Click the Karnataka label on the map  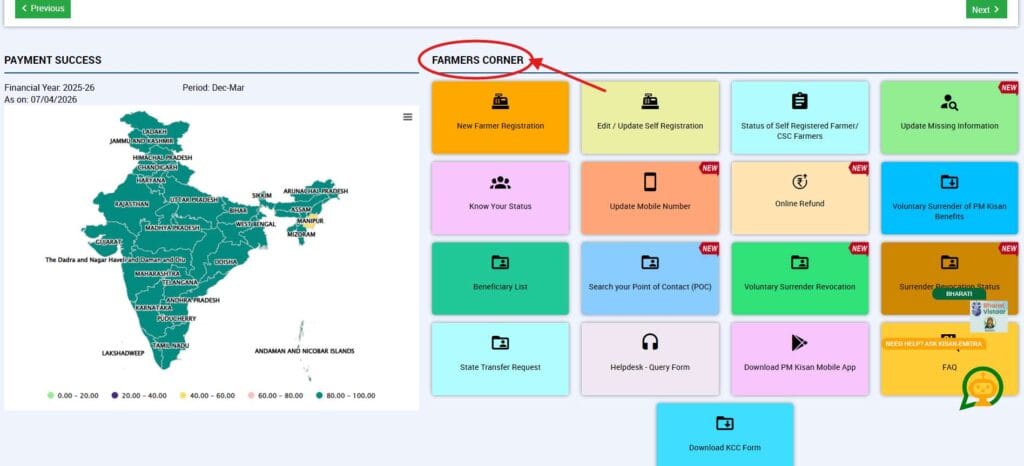(153, 307)
